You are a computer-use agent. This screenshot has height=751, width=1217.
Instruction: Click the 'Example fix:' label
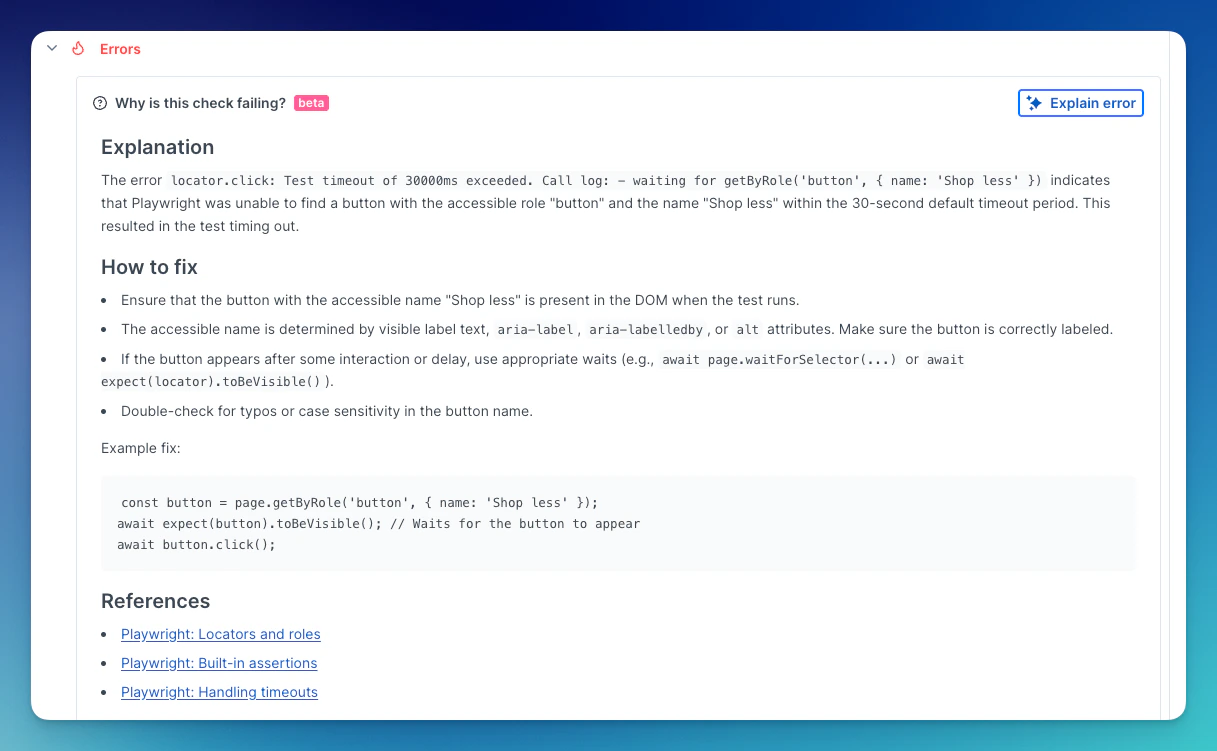pos(141,448)
